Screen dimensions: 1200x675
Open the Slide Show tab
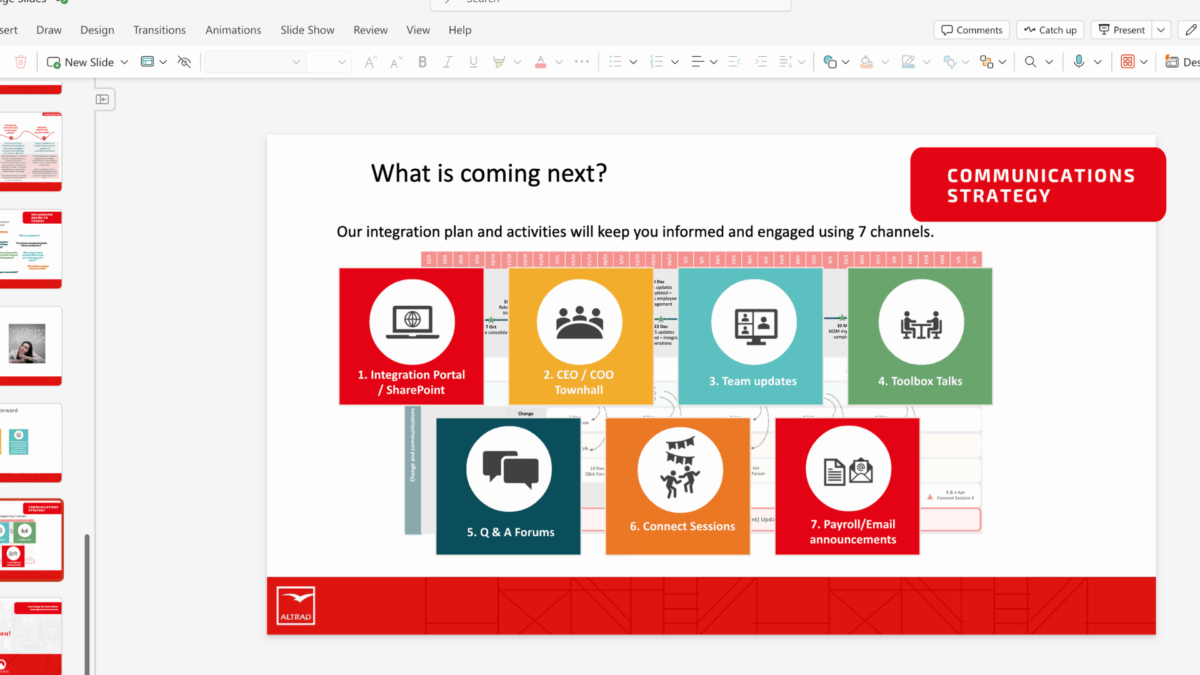coord(308,30)
